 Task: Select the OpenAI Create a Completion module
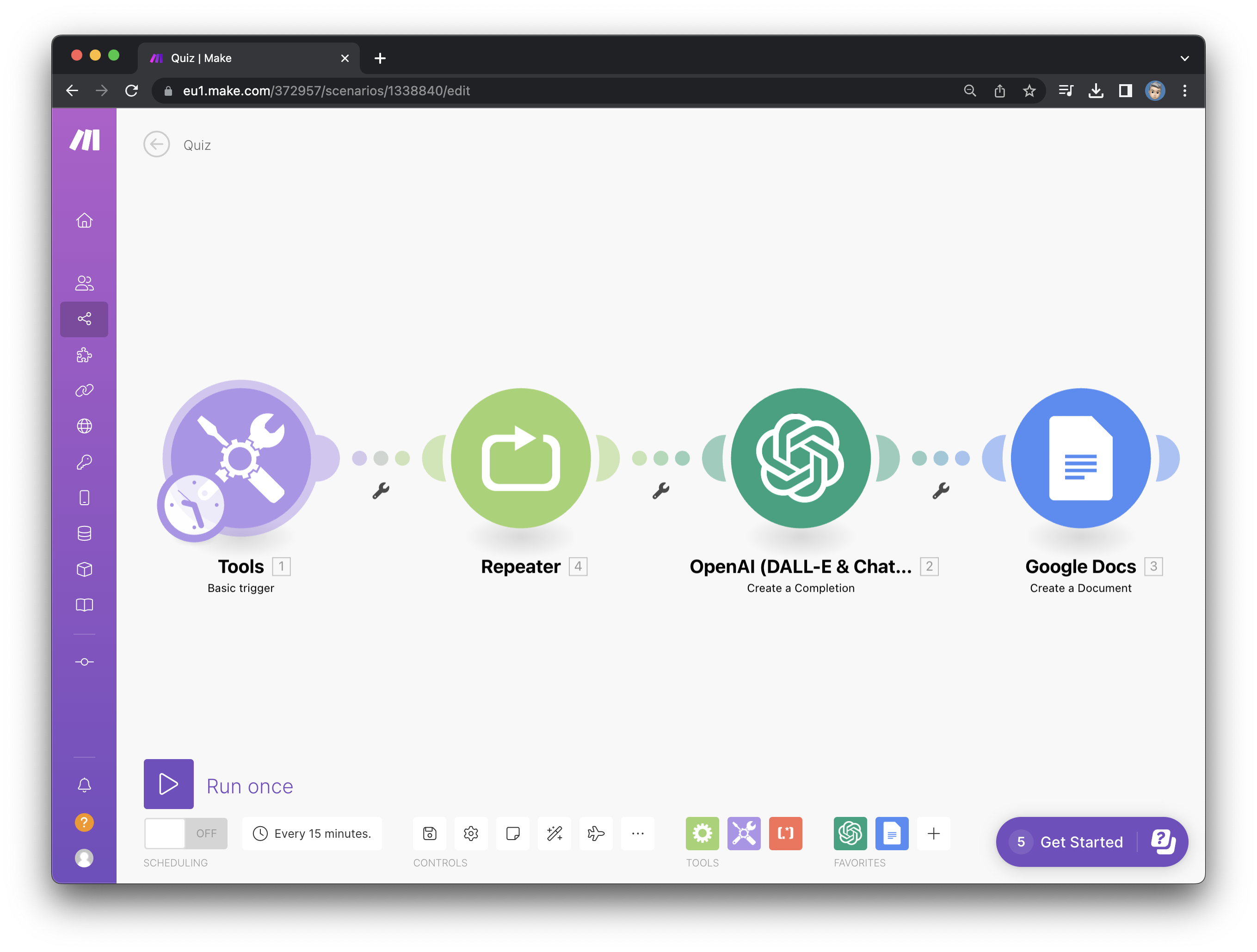pos(801,458)
